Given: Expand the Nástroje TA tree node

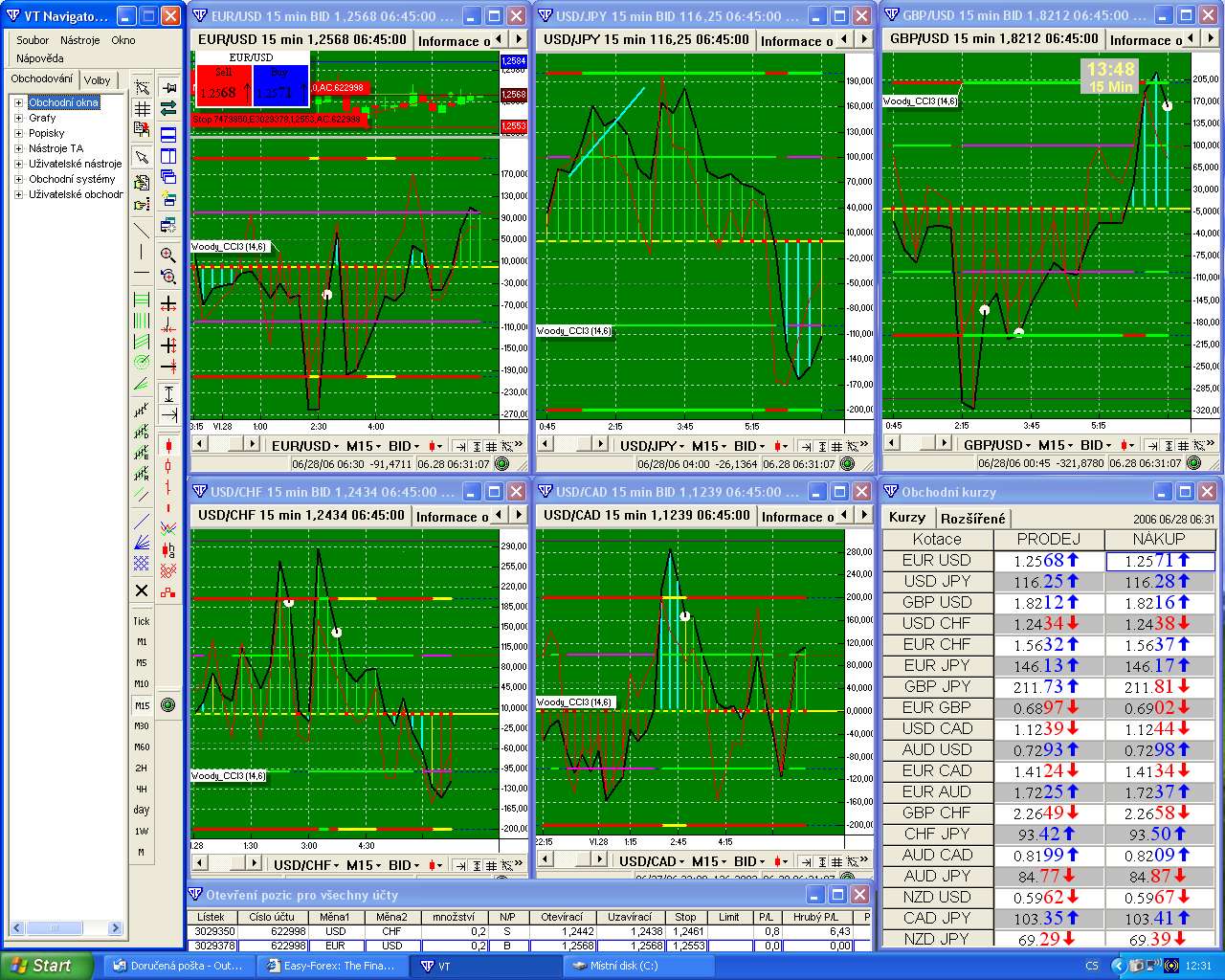Looking at the screenshot, I should click(18, 148).
